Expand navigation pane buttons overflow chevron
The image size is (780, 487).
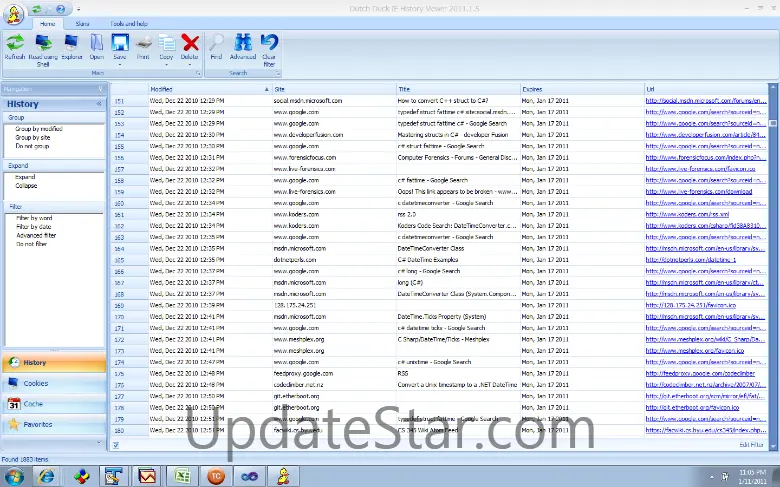pos(98,442)
